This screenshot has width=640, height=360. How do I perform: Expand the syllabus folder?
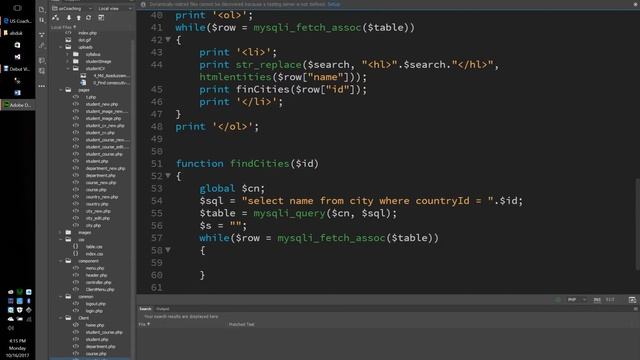(68, 54)
